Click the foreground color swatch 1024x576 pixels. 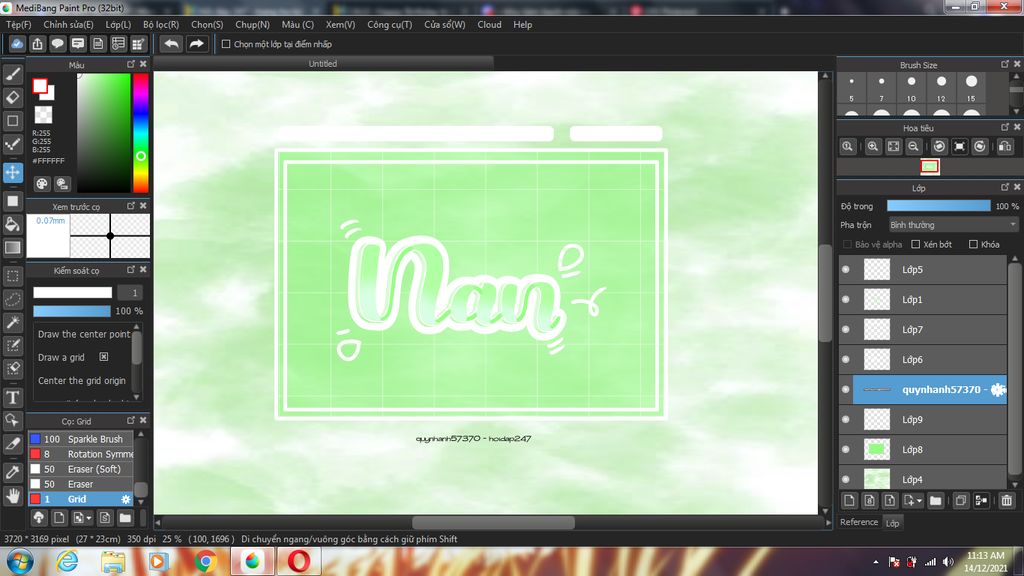point(40,86)
